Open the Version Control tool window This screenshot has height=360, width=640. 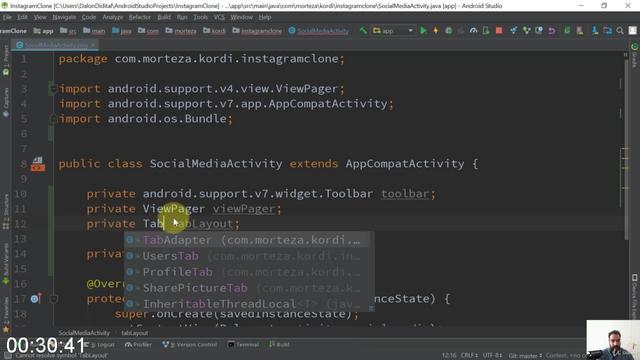(x=190, y=344)
